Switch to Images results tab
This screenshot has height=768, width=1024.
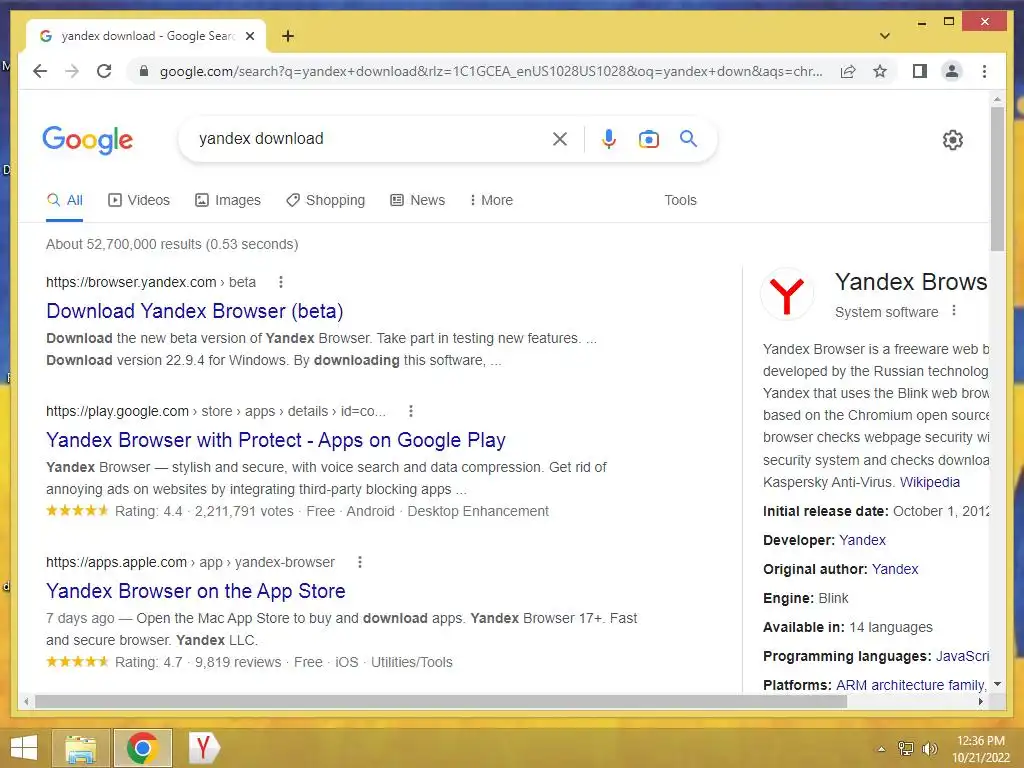228,200
